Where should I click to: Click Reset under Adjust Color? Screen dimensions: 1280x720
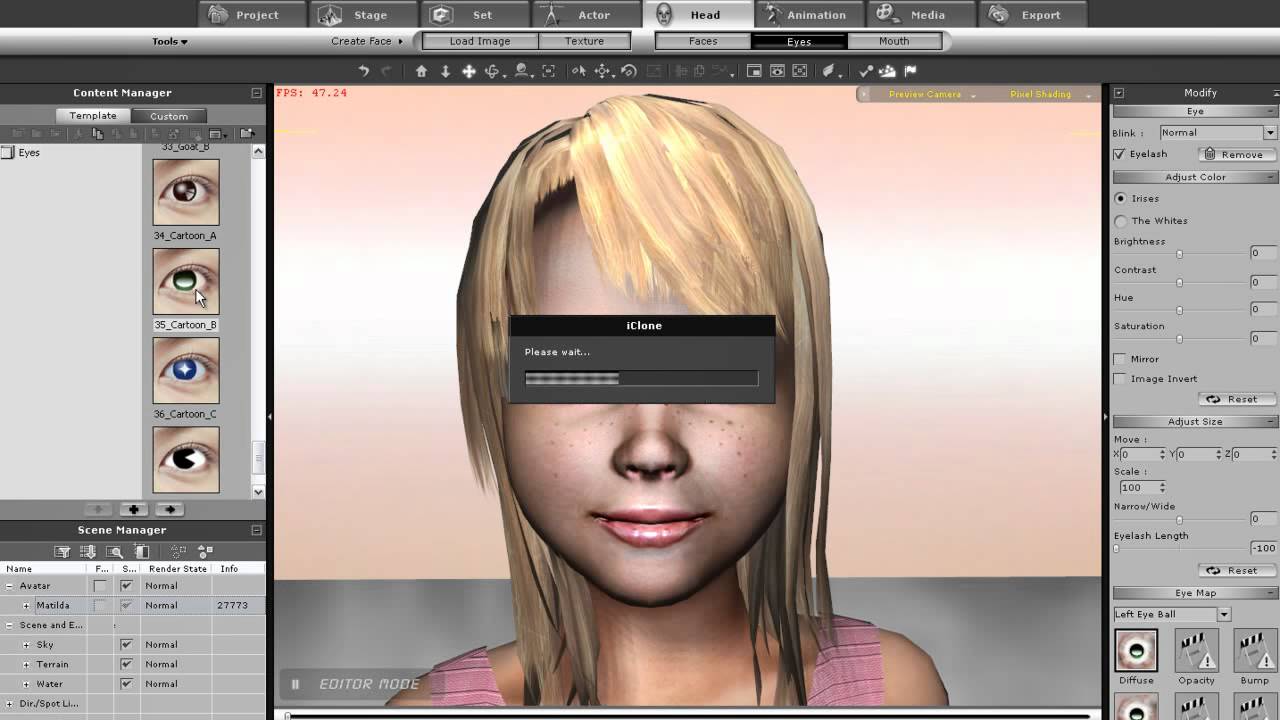click(1237, 399)
